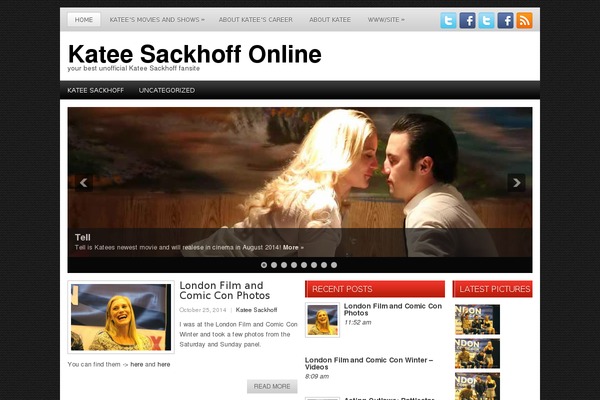The height and width of the screenshot is (400, 600).
Task: Go to the Home menu item
Action: (x=84, y=20)
